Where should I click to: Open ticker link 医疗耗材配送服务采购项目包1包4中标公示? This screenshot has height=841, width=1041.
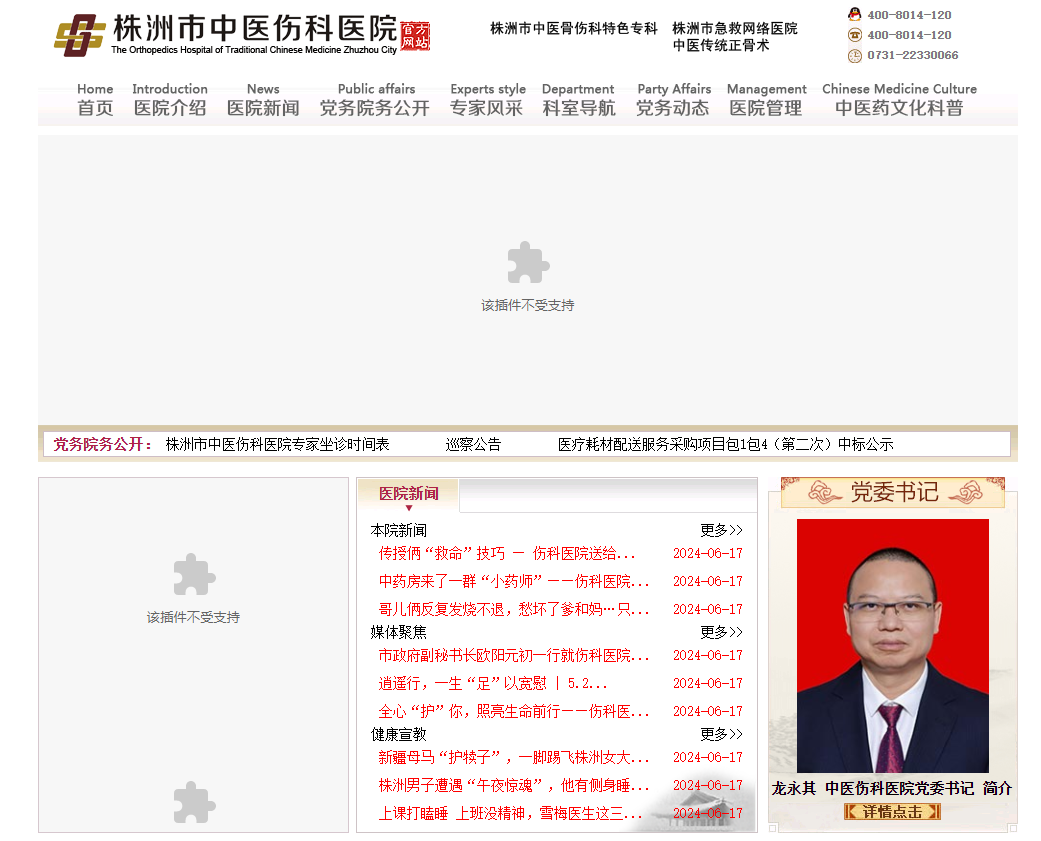[726, 444]
